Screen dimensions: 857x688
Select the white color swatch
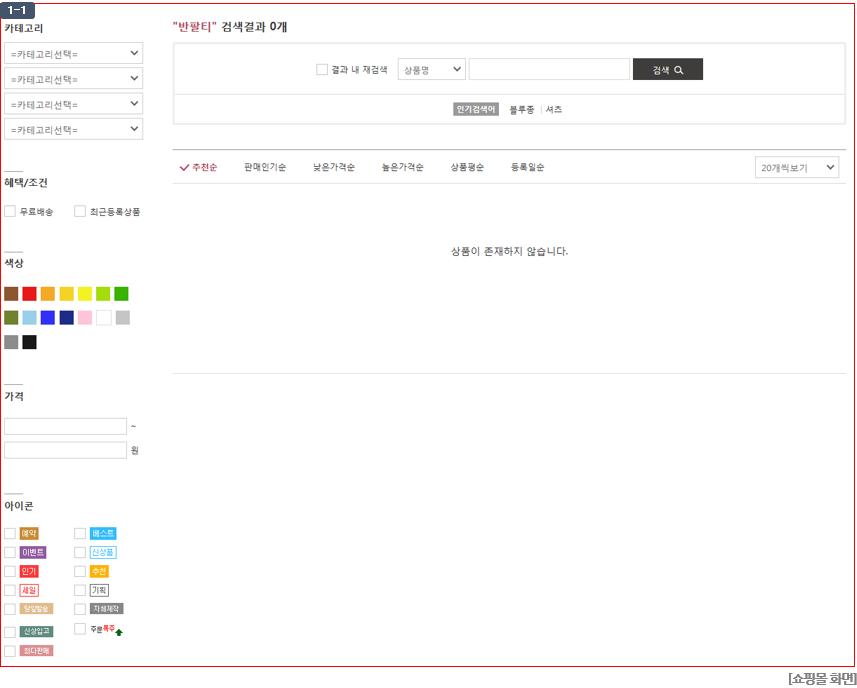click(x=104, y=318)
